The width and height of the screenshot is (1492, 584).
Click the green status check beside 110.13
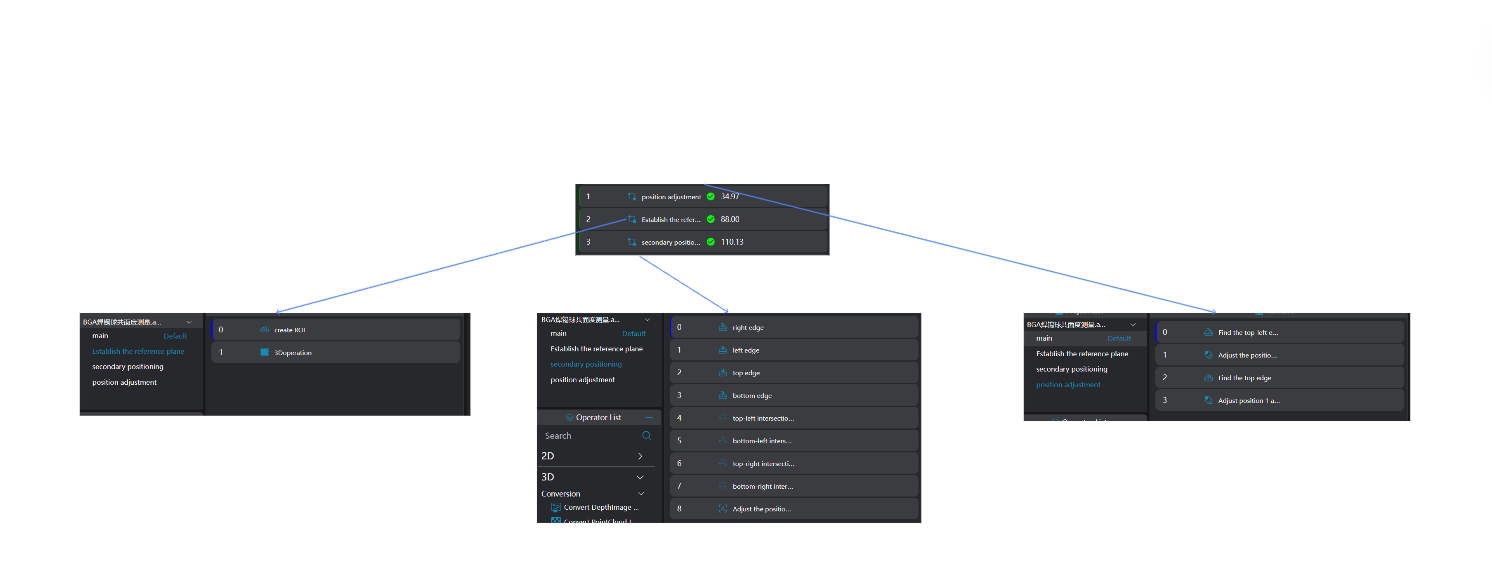click(710, 242)
